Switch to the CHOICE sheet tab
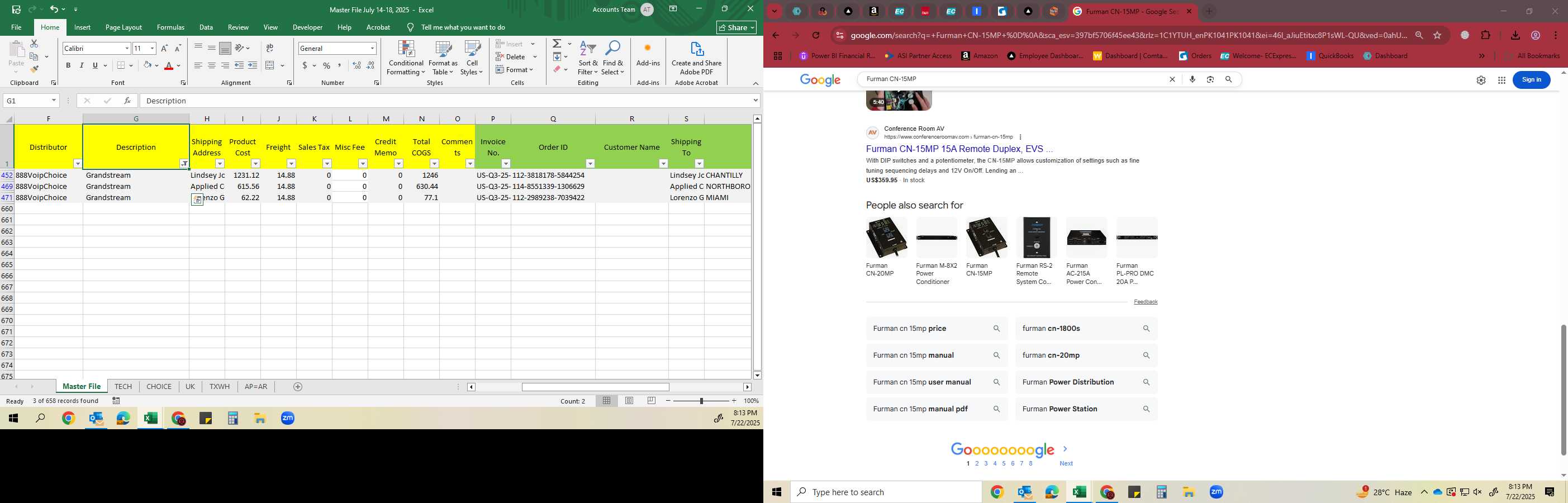The image size is (1568, 503). [159, 387]
